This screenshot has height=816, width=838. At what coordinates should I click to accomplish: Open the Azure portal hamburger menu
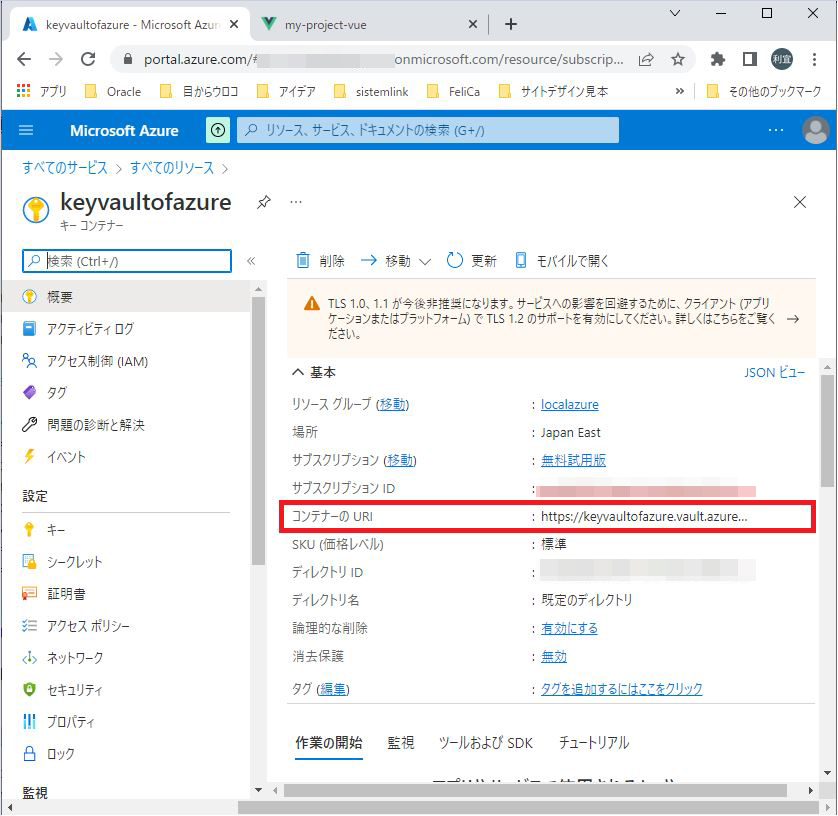(26, 130)
